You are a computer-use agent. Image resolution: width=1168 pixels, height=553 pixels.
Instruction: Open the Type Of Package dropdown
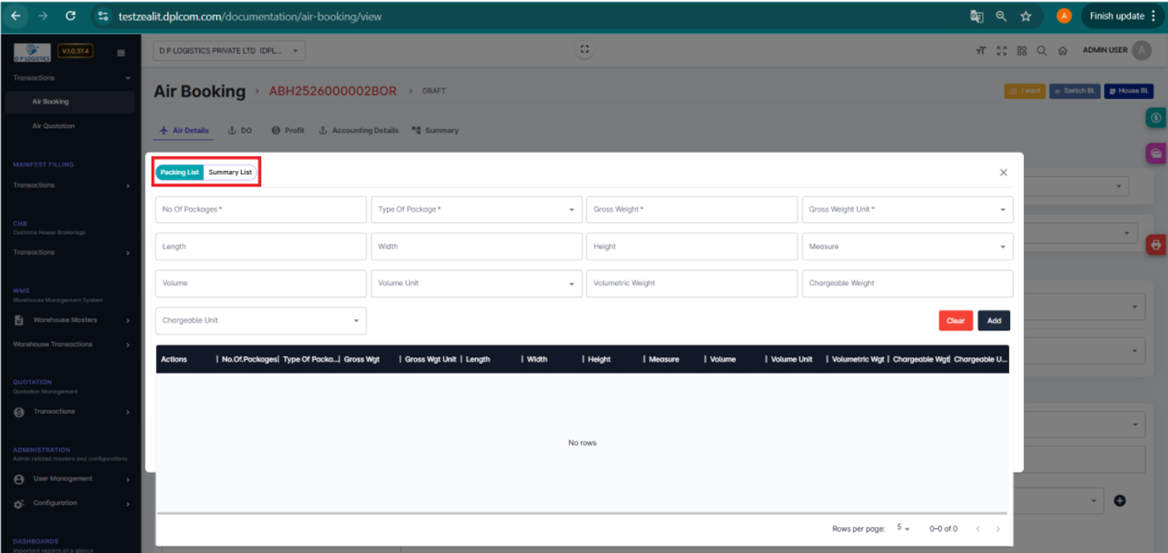476,210
